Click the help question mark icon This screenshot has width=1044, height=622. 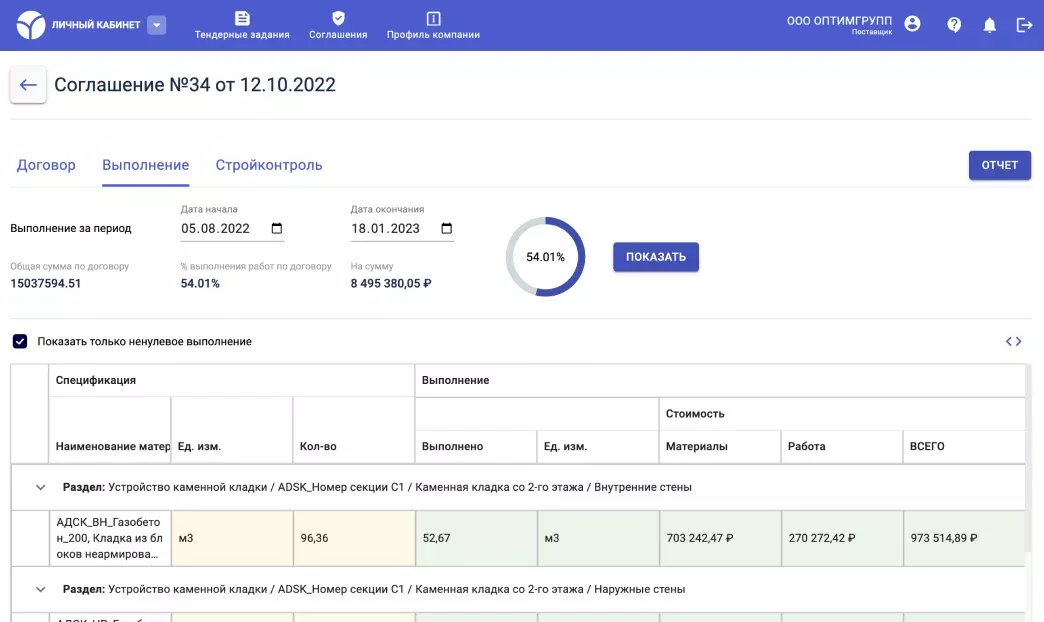coord(954,25)
